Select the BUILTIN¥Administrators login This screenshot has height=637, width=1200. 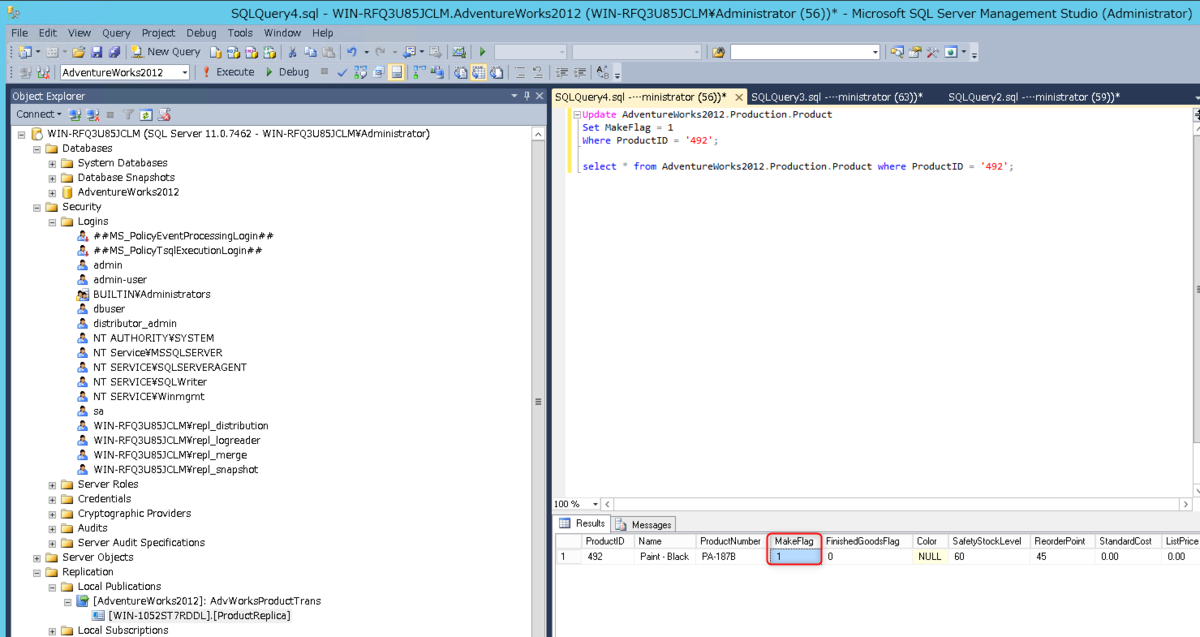tap(151, 294)
